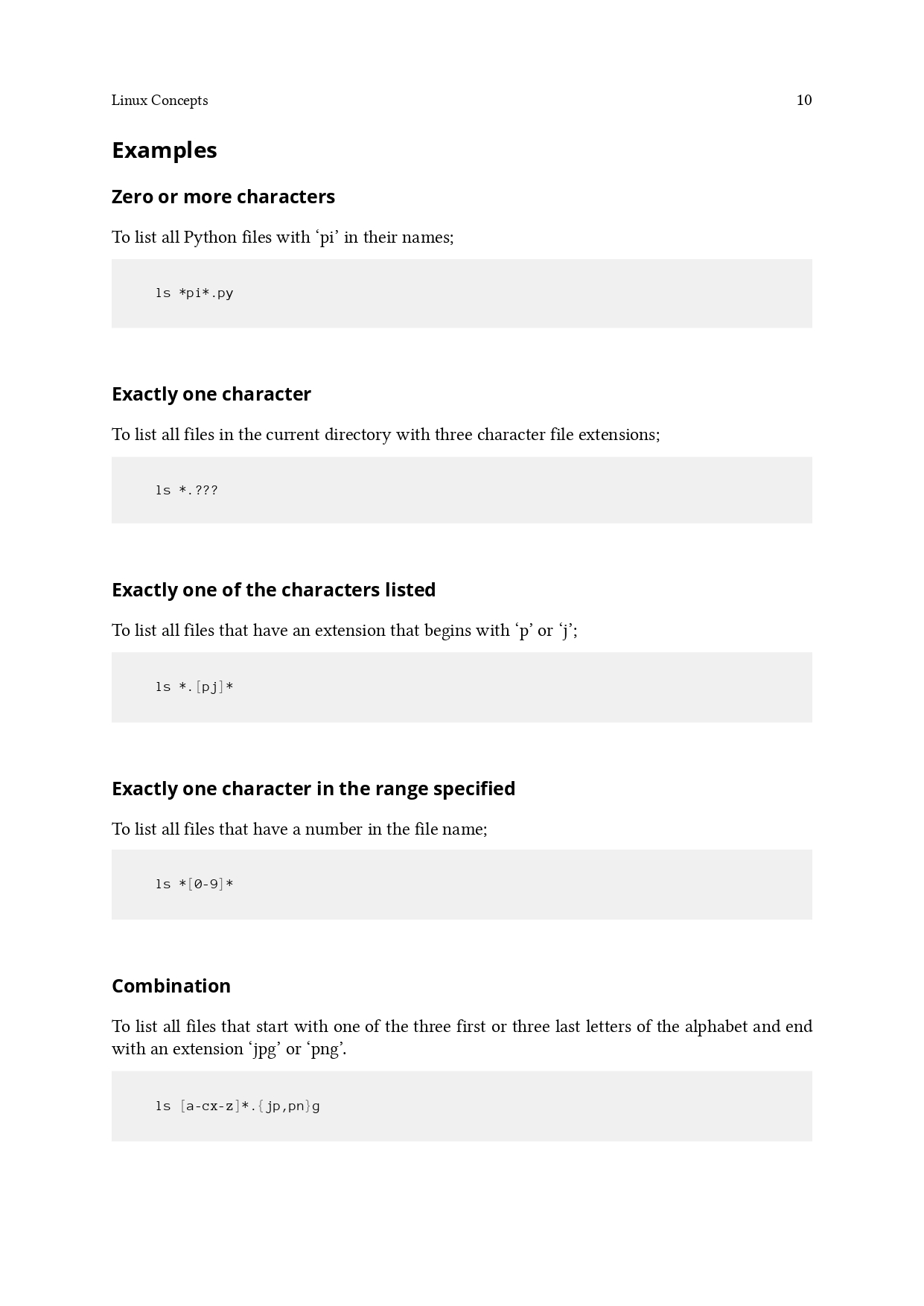Click the sentence about three character file extensions
Viewport: 924px width, 1306px height.
coord(386,435)
